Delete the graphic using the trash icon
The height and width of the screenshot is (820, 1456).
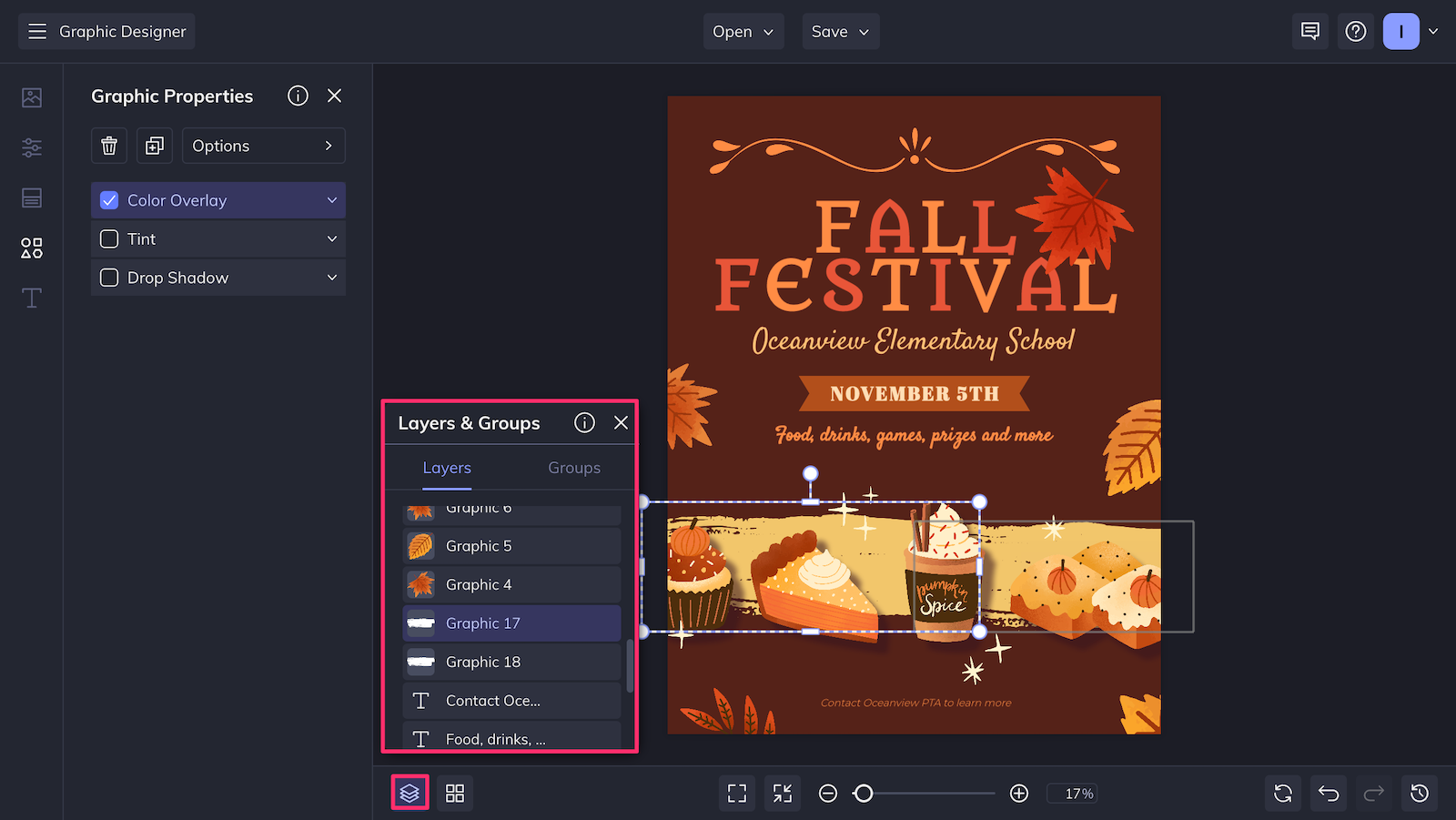[108, 146]
